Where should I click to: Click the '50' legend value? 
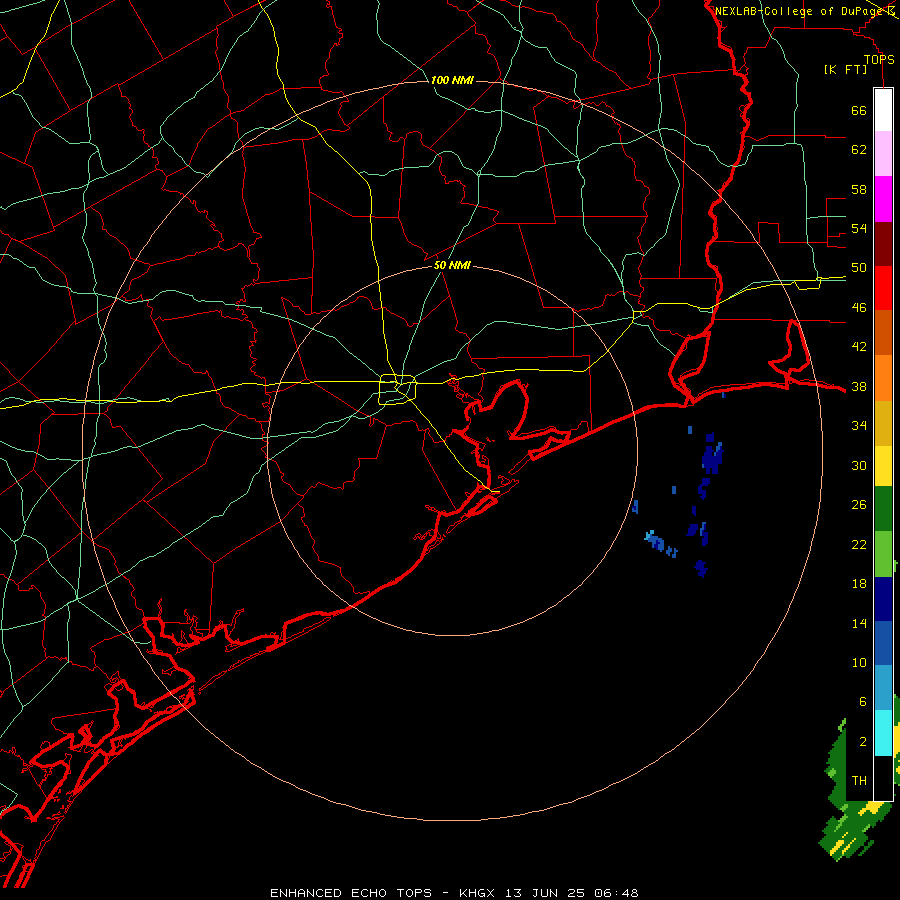coord(859,268)
